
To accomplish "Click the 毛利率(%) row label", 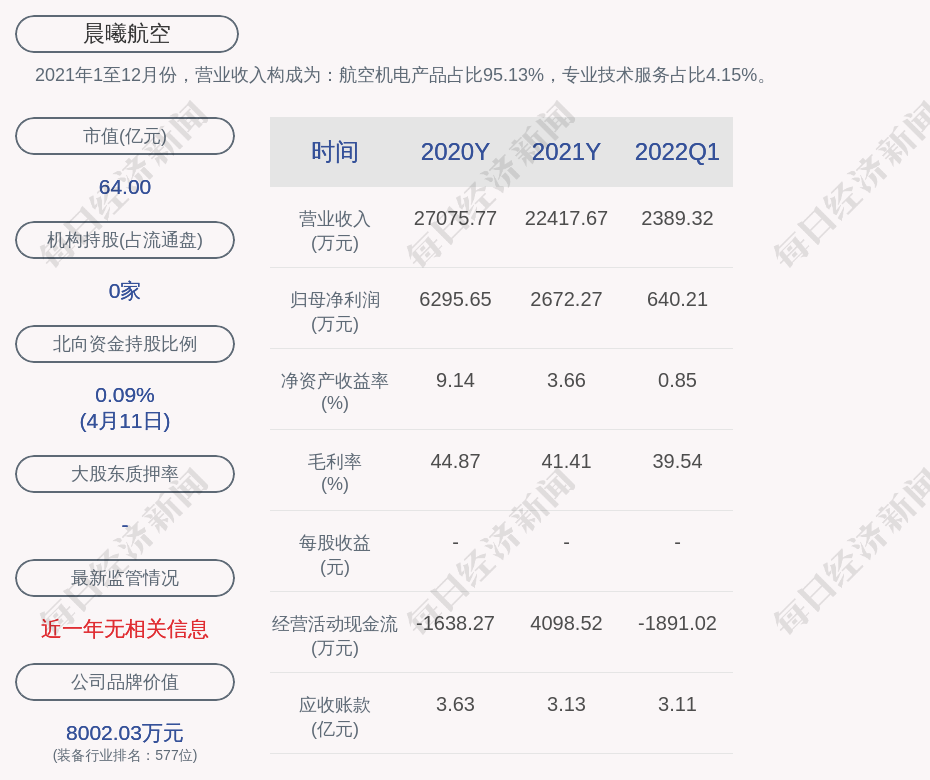I will (335, 473).
